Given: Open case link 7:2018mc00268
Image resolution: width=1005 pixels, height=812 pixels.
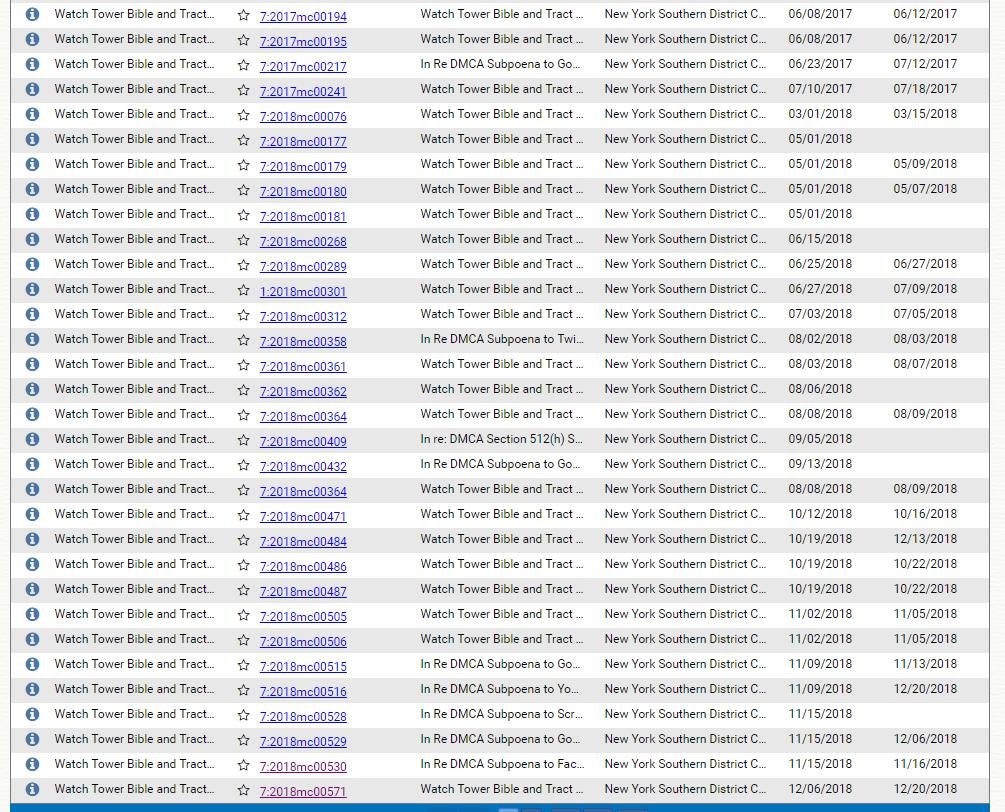Looking at the screenshot, I should [303, 241].
